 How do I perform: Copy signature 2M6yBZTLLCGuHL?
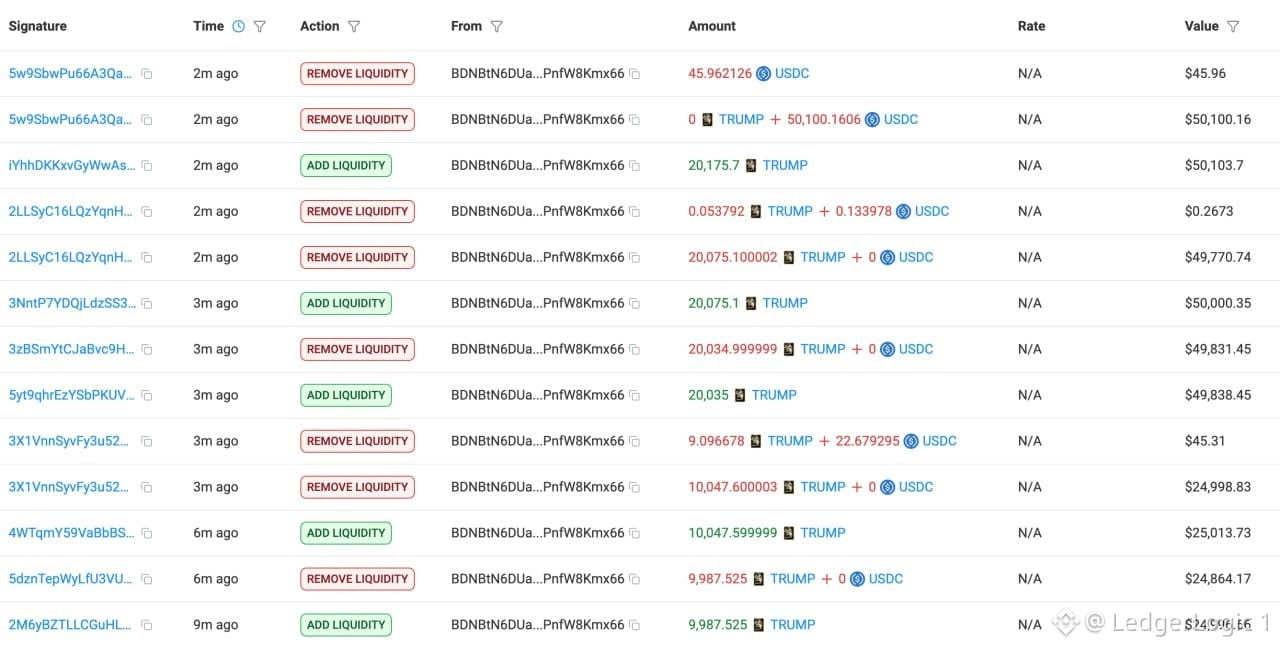tap(146, 626)
